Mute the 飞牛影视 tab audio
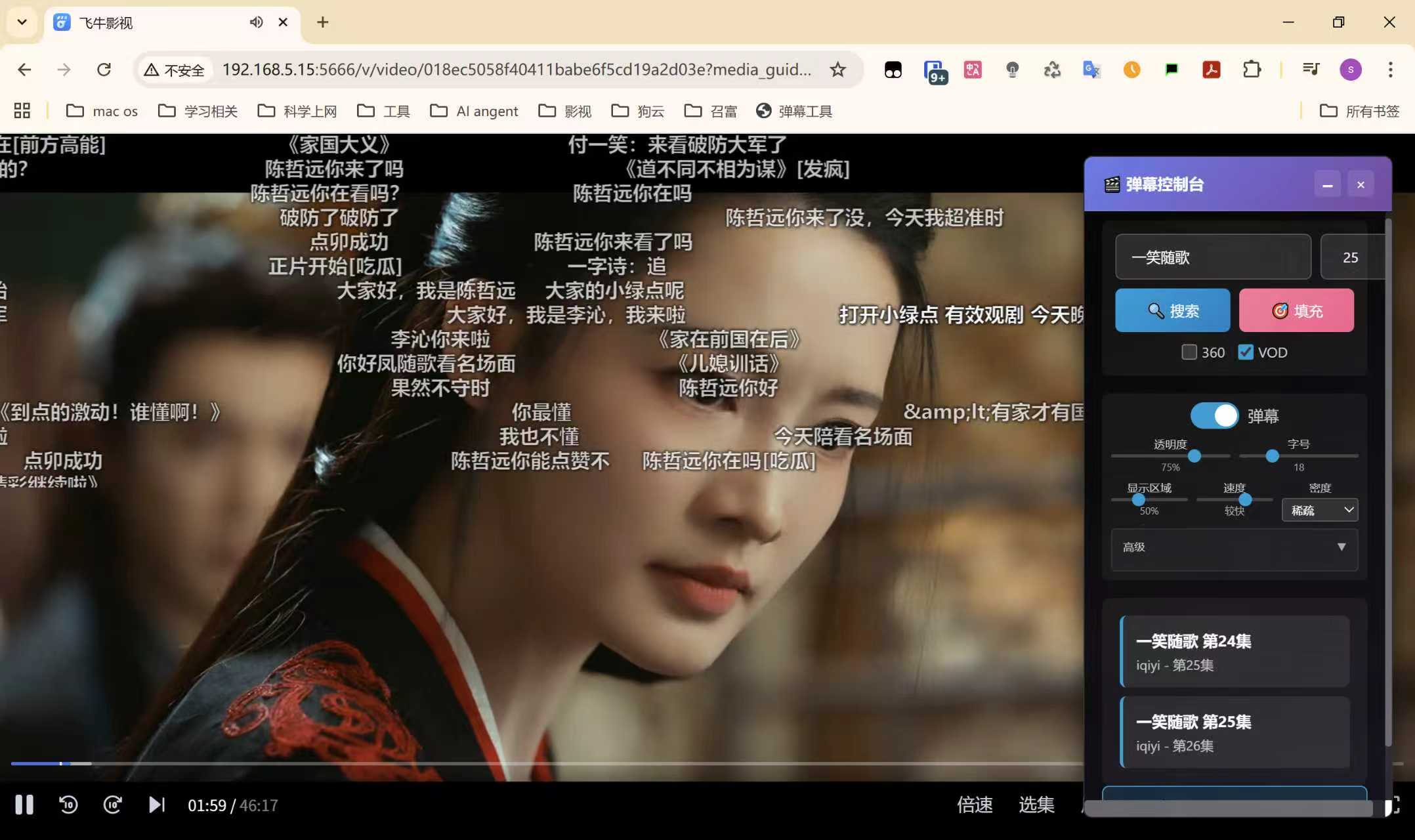1415x840 pixels. click(x=256, y=22)
